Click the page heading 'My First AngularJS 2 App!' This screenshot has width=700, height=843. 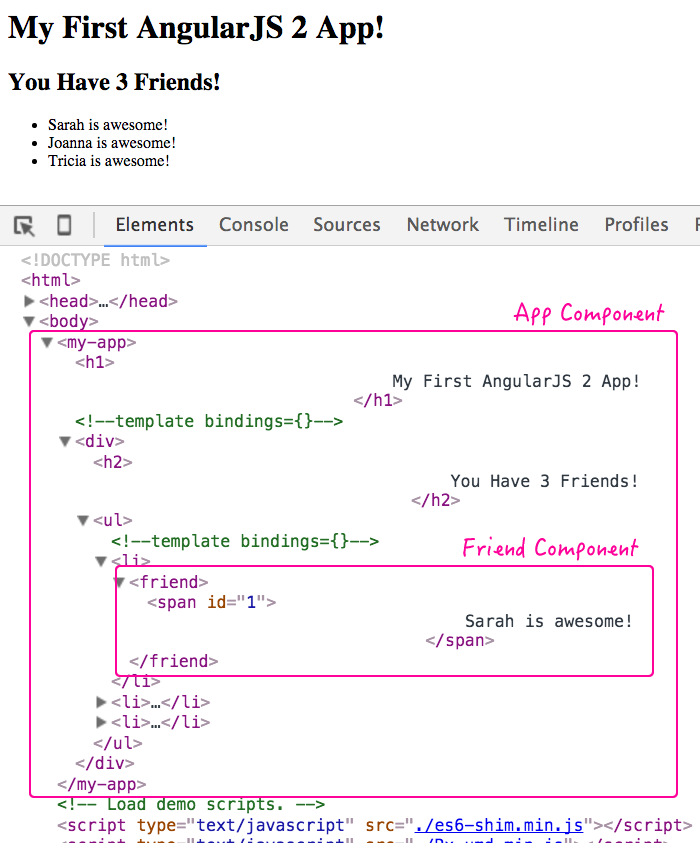tap(196, 27)
